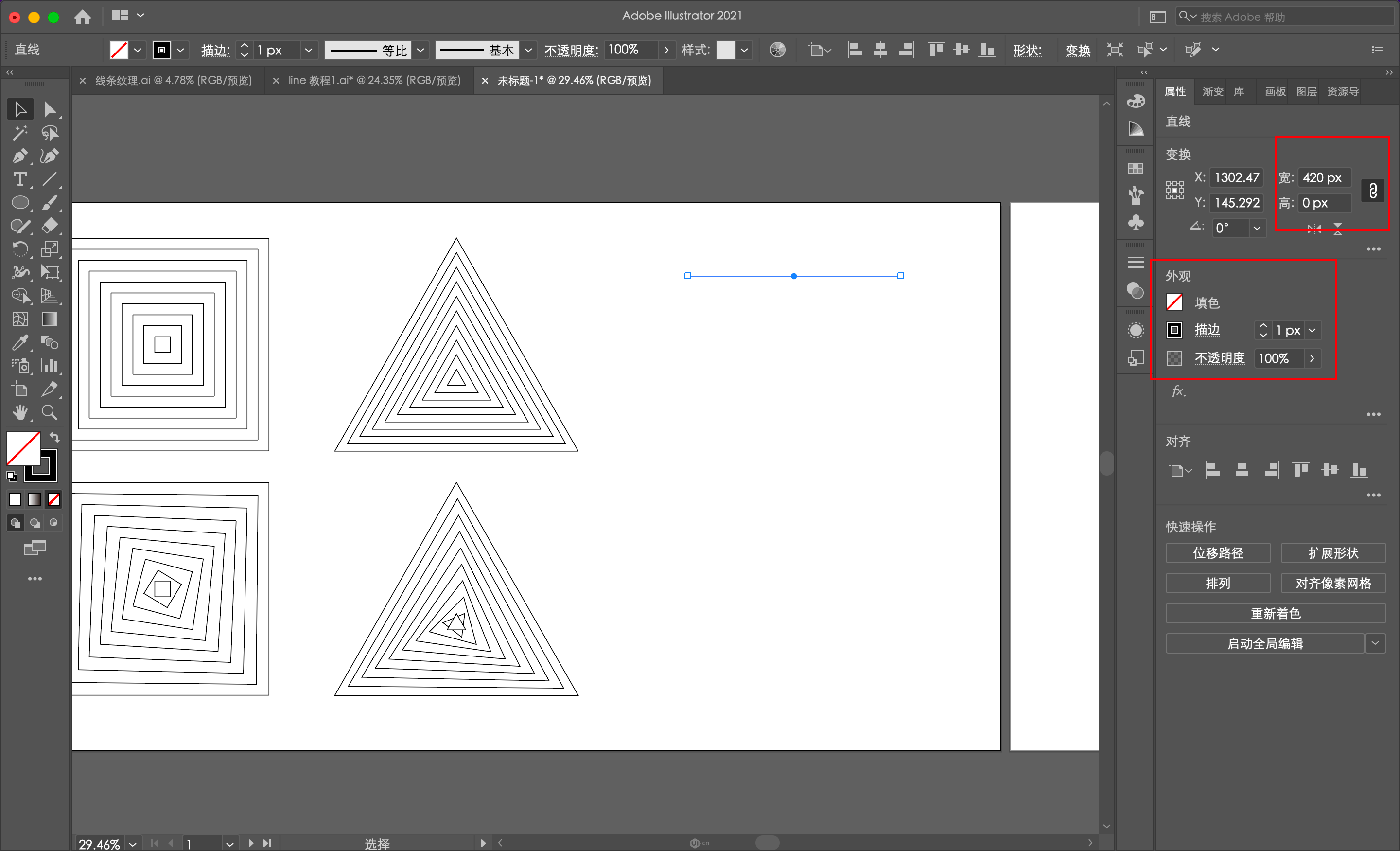1400x851 pixels.
Task: Enable Draw Normal mode
Action: pyautogui.click(x=16, y=522)
